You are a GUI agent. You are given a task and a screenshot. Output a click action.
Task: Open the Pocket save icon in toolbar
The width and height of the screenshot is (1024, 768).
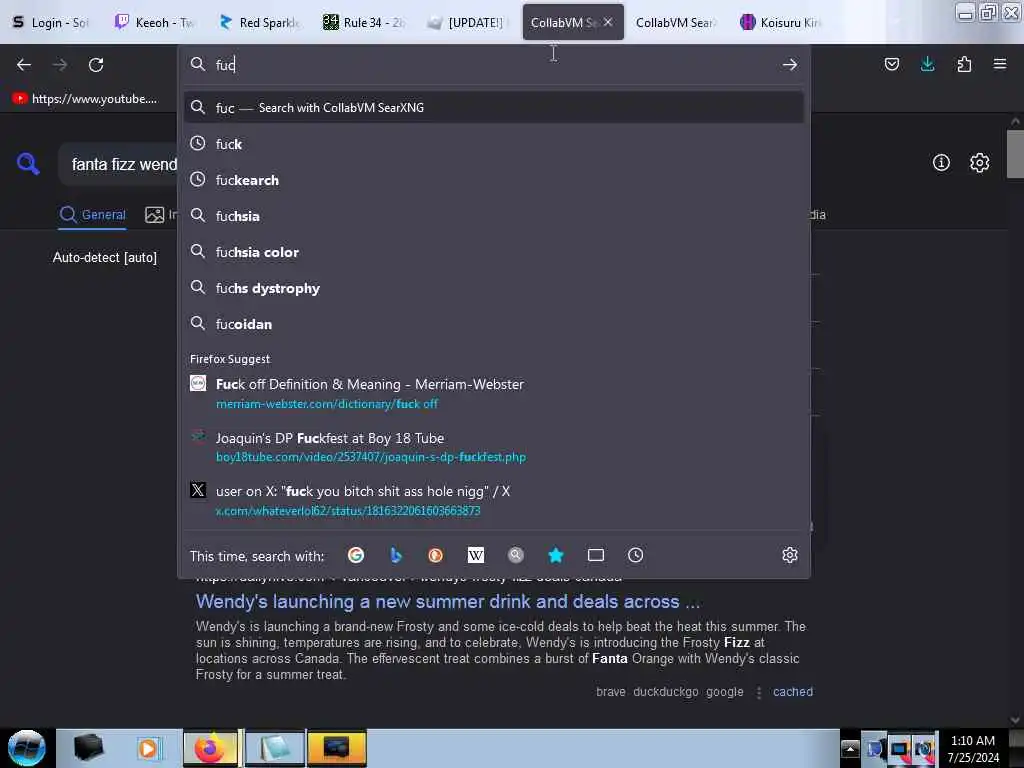coord(891,64)
